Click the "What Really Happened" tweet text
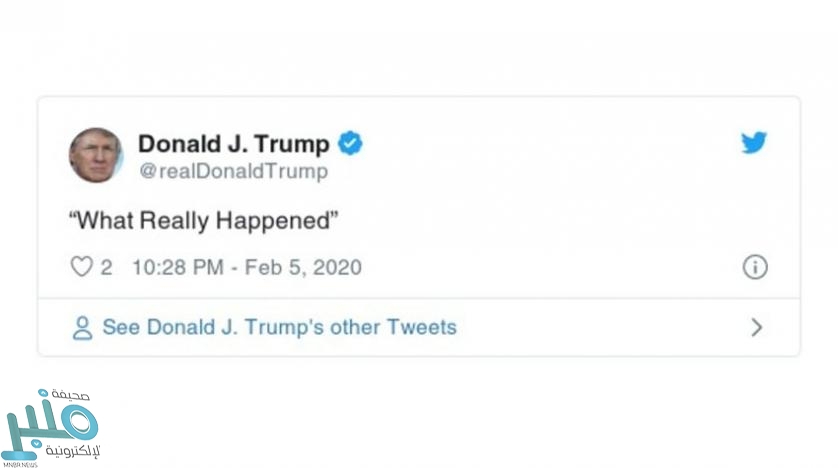 click(205, 220)
